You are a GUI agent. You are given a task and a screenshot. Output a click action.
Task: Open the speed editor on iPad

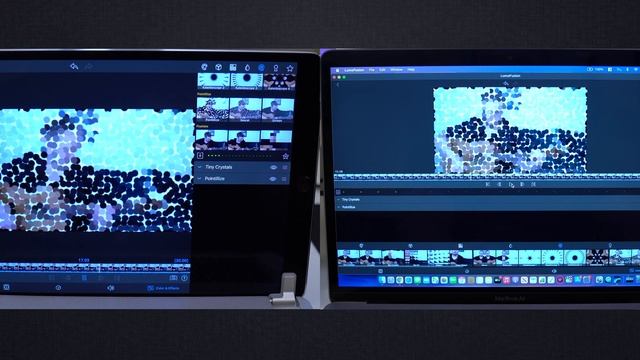tap(58, 288)
